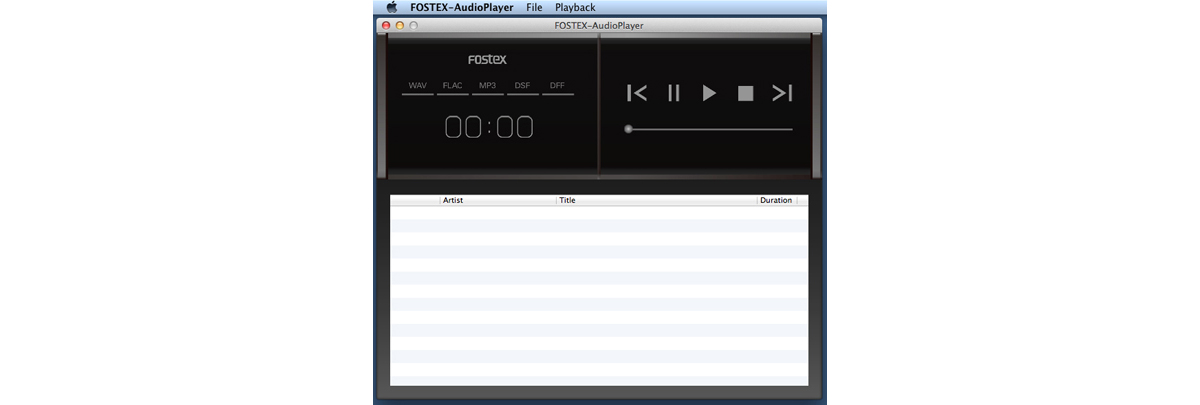Click the playback position slider knob
This screenshot has height=405, width=1200.
coord(628,129)
